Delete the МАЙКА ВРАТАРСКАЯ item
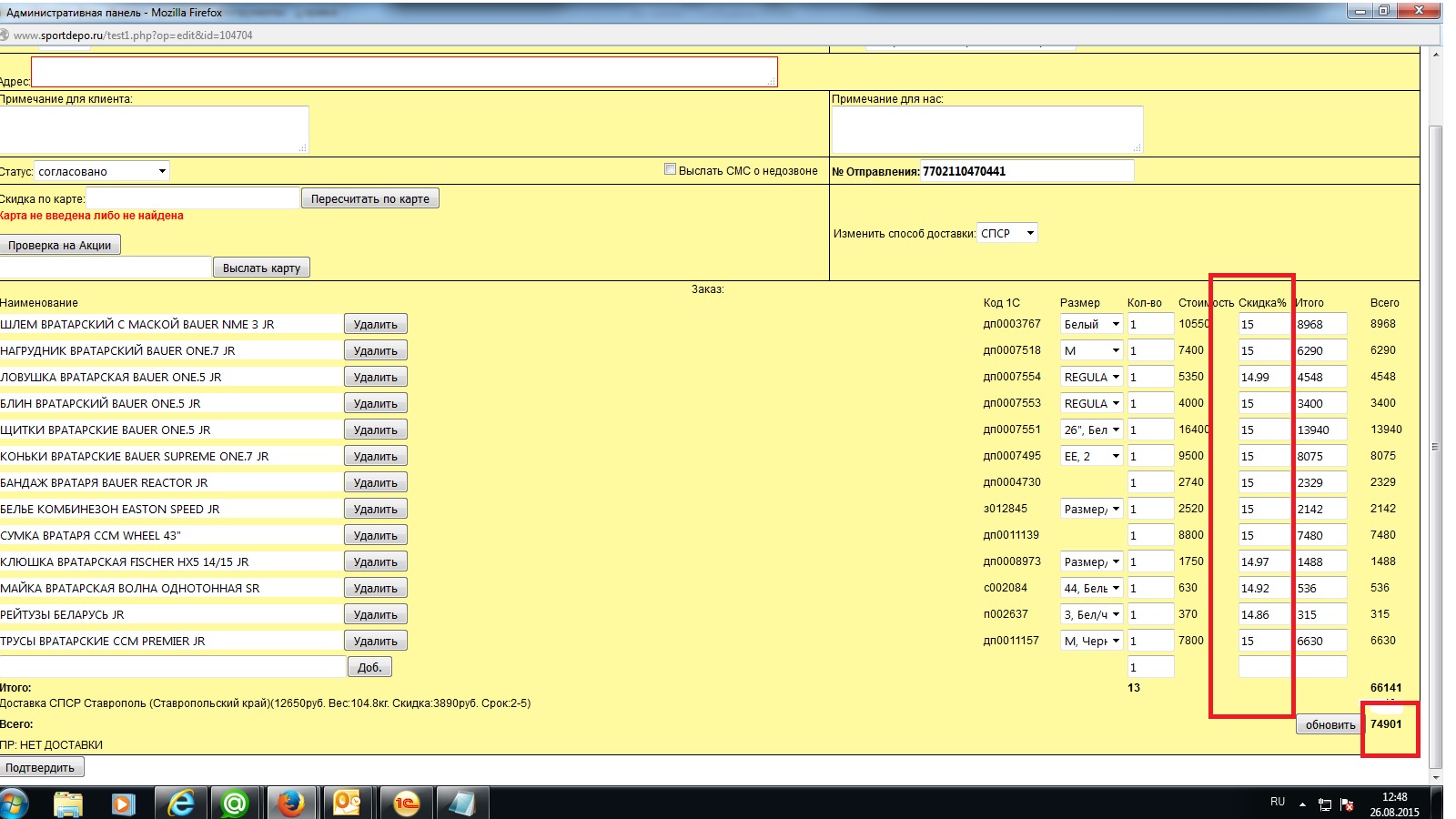This screenshot has height=819, width=1456. 375,588
